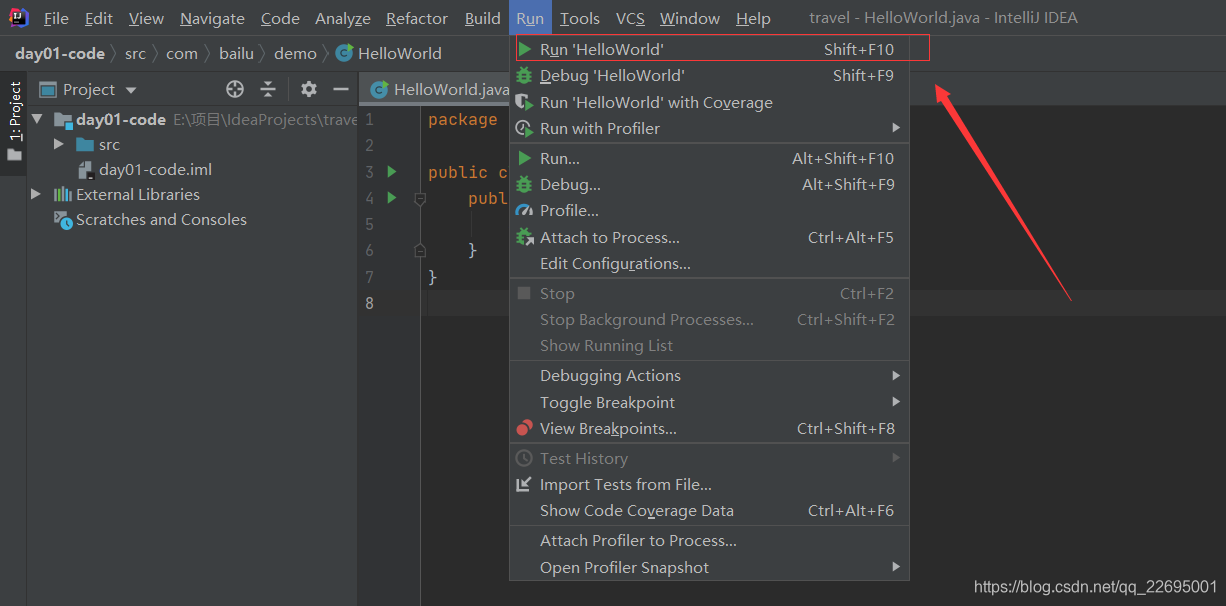Open the Debugging Actions submenu arrow
Screen dimensions: 1226x606
896,375
